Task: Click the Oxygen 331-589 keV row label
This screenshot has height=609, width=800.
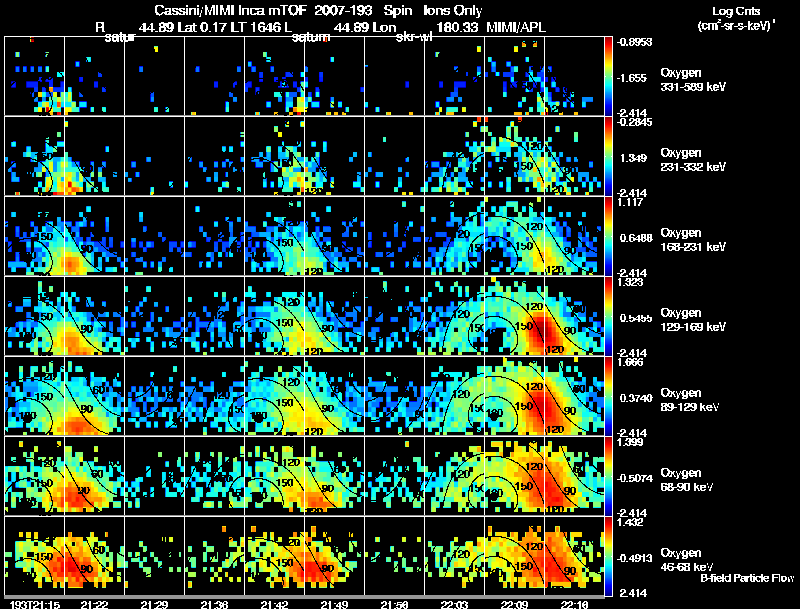Action: [x=693, y=80]
